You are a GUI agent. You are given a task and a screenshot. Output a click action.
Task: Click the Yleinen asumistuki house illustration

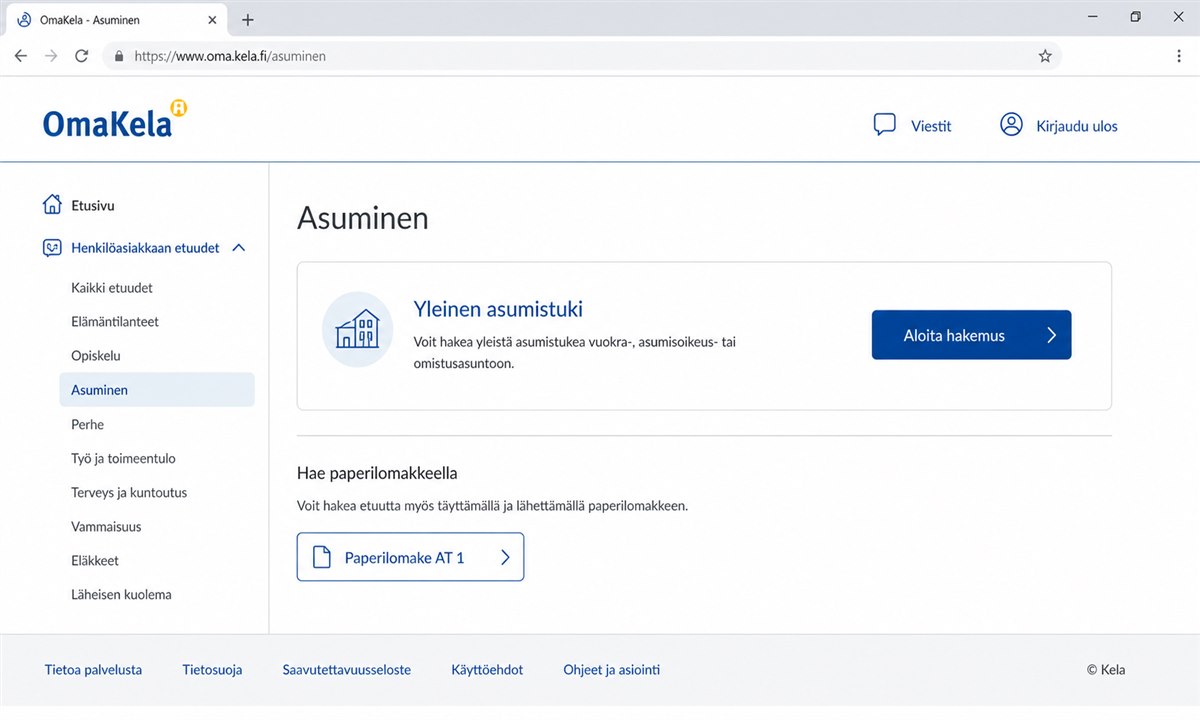[x=357, y=329]
